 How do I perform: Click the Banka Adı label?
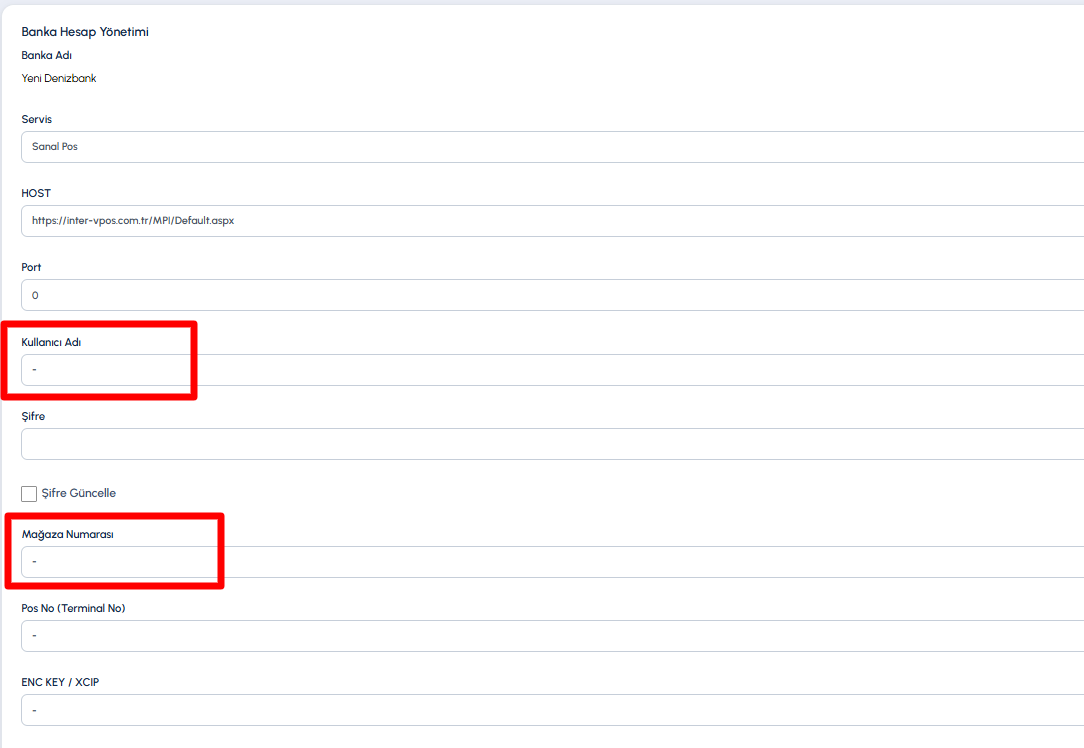tap(46, 55)
